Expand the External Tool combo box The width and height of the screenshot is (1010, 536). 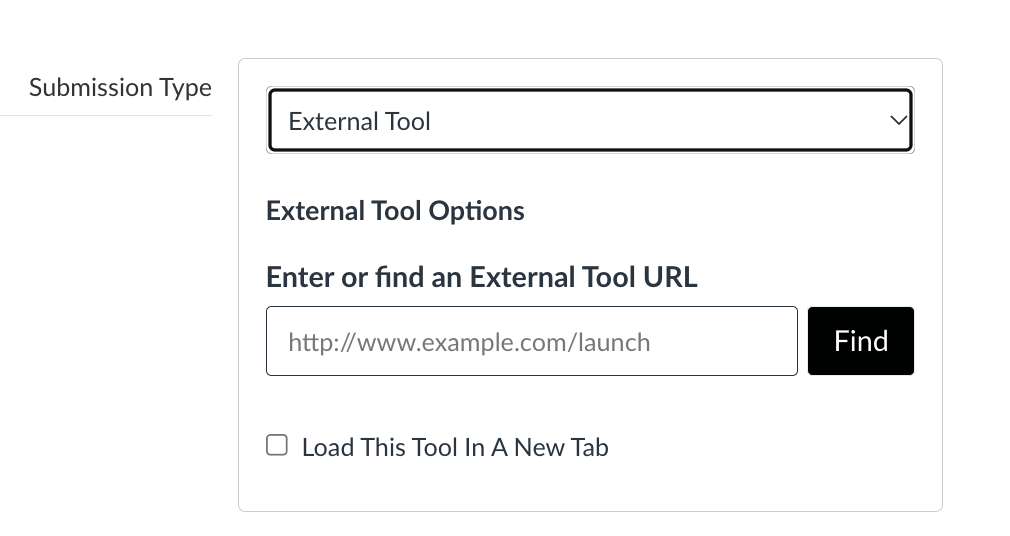click(590, 121)
